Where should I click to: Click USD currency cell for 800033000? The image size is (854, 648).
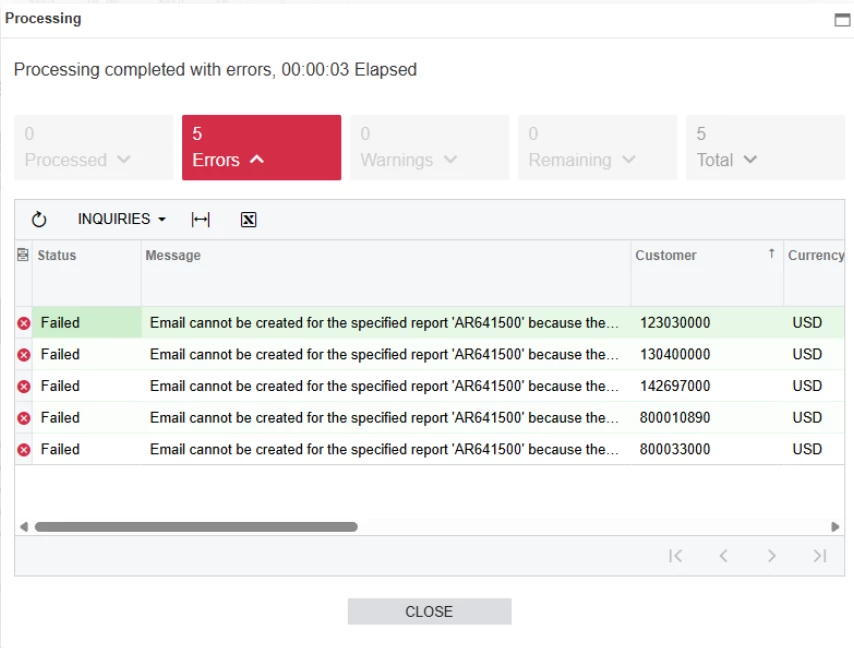814,449
